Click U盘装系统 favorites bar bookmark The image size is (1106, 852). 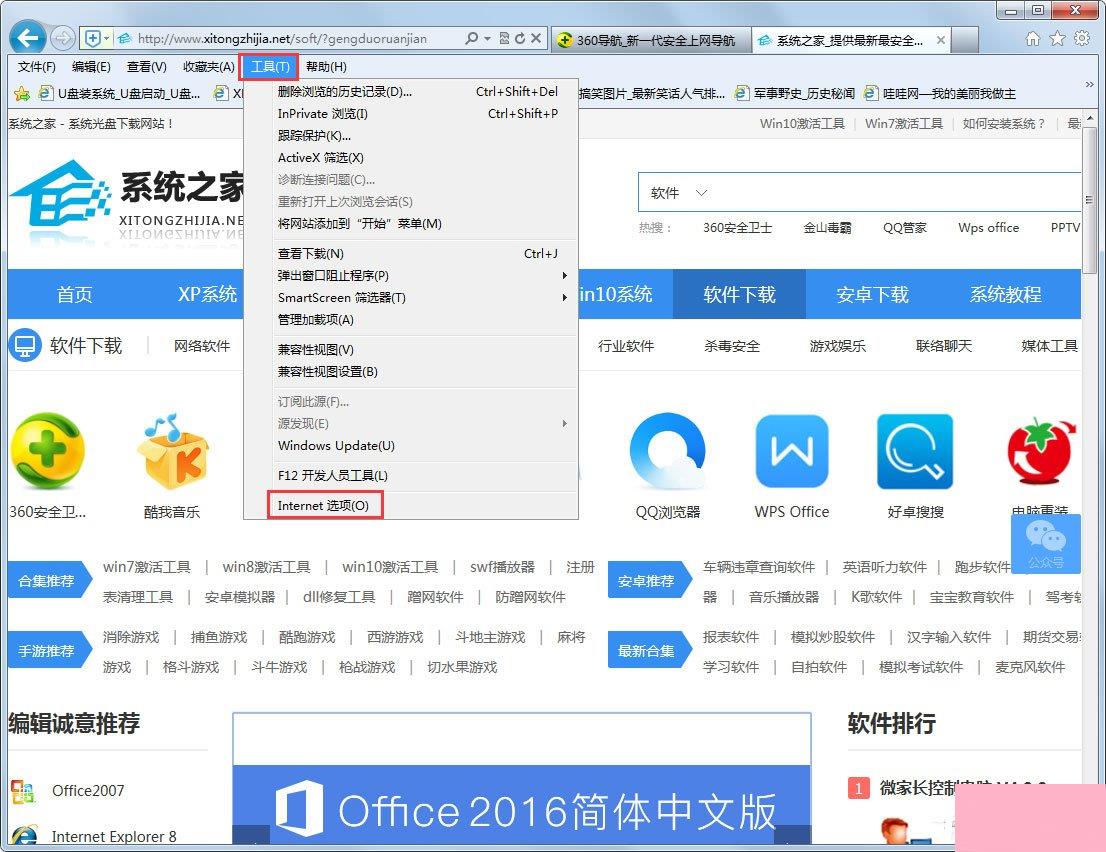120,93
